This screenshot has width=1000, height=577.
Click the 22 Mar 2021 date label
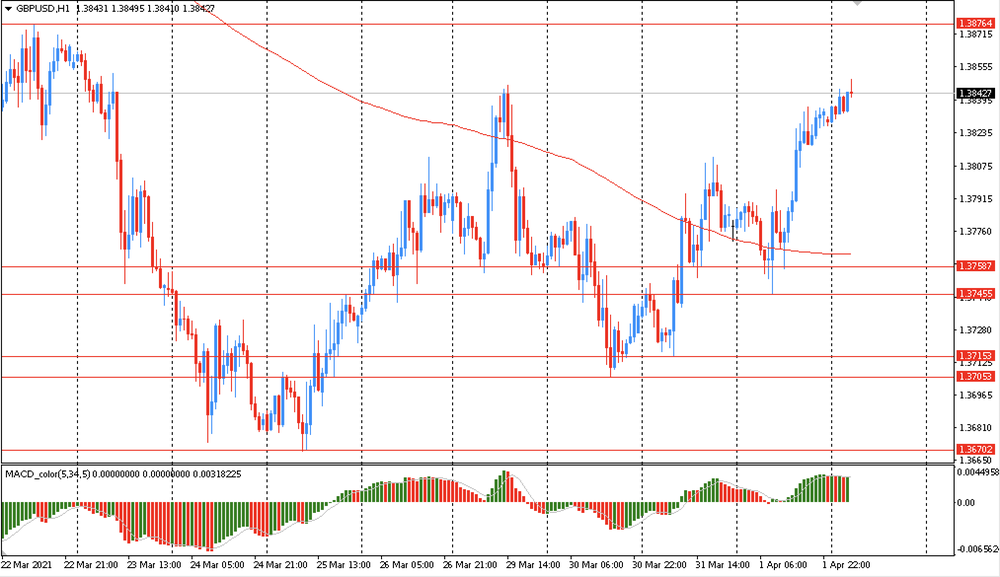(x=27, y=565)
